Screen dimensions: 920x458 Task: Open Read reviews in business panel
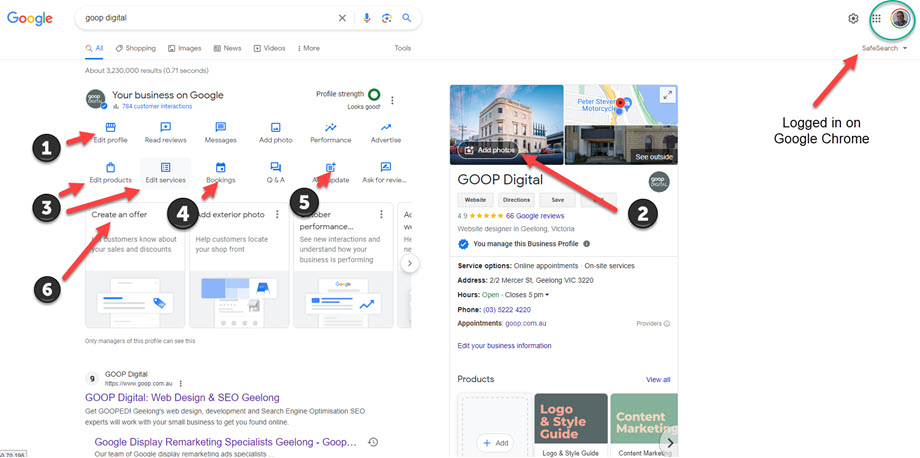pos(165,128)
